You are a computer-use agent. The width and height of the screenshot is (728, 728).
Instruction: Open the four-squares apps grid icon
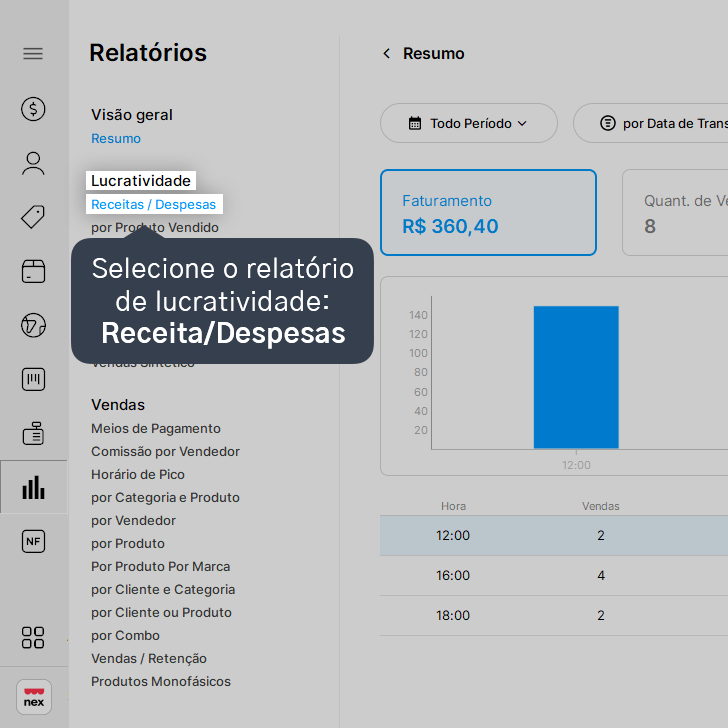(x=33, y=637)
